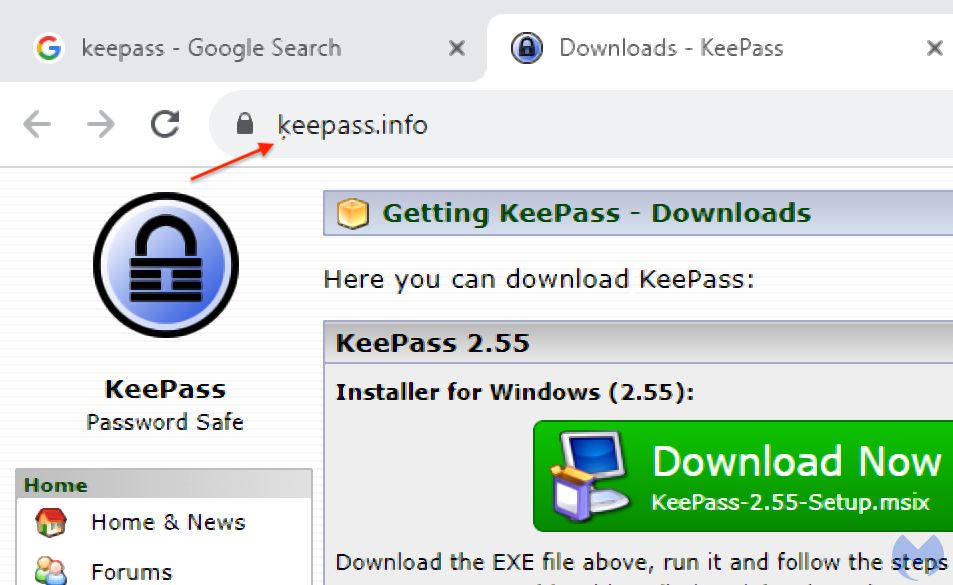Click the yellow package icon beside Getting KeePass

(353, 214)
